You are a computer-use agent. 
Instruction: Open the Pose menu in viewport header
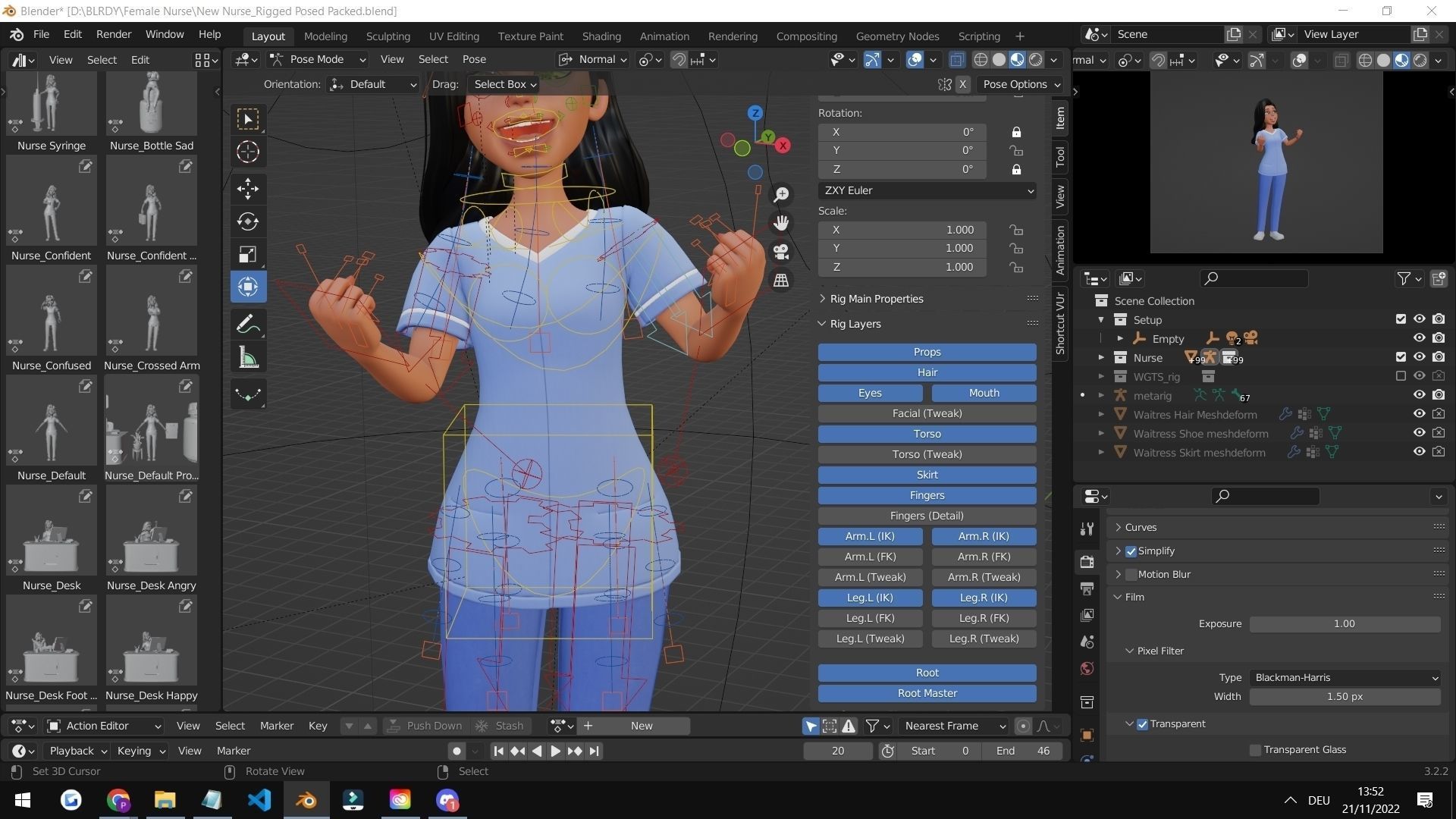(474, 59)
